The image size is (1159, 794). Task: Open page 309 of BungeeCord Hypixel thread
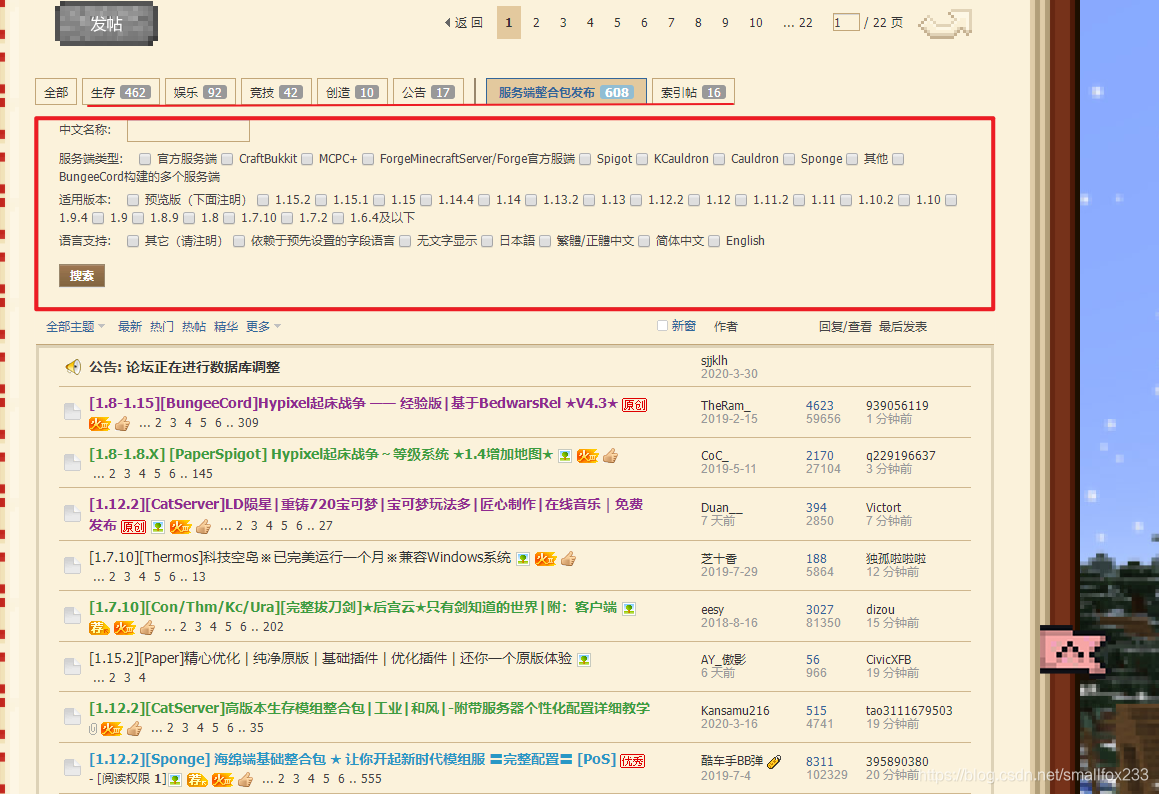[248, 423]
